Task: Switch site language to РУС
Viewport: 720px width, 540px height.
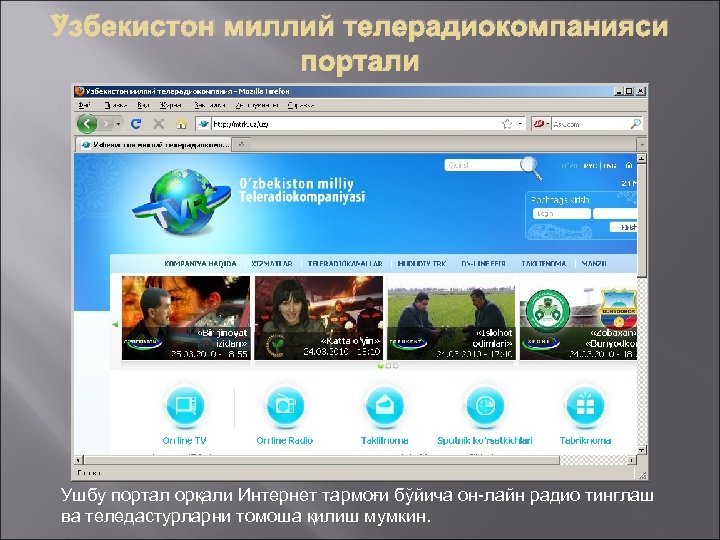Action: coord(590,166)
